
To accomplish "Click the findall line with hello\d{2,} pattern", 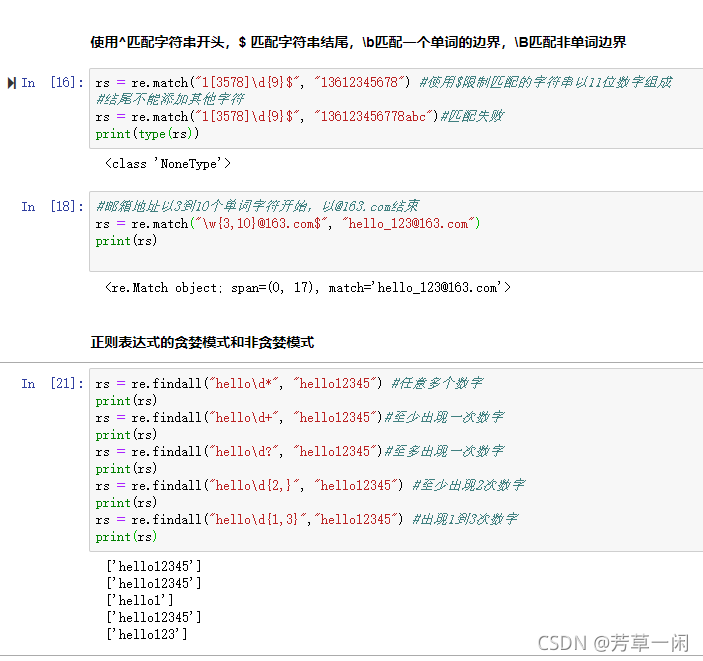I will click(310, 486).
